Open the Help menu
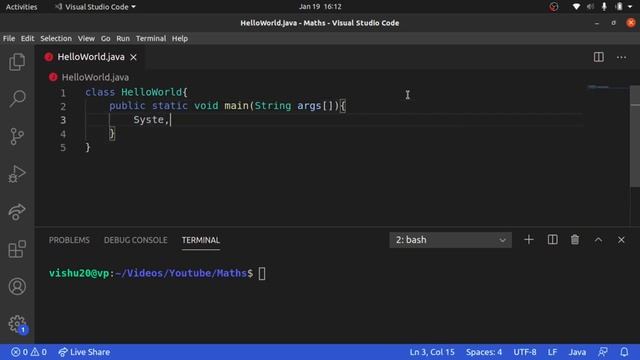 180,38
